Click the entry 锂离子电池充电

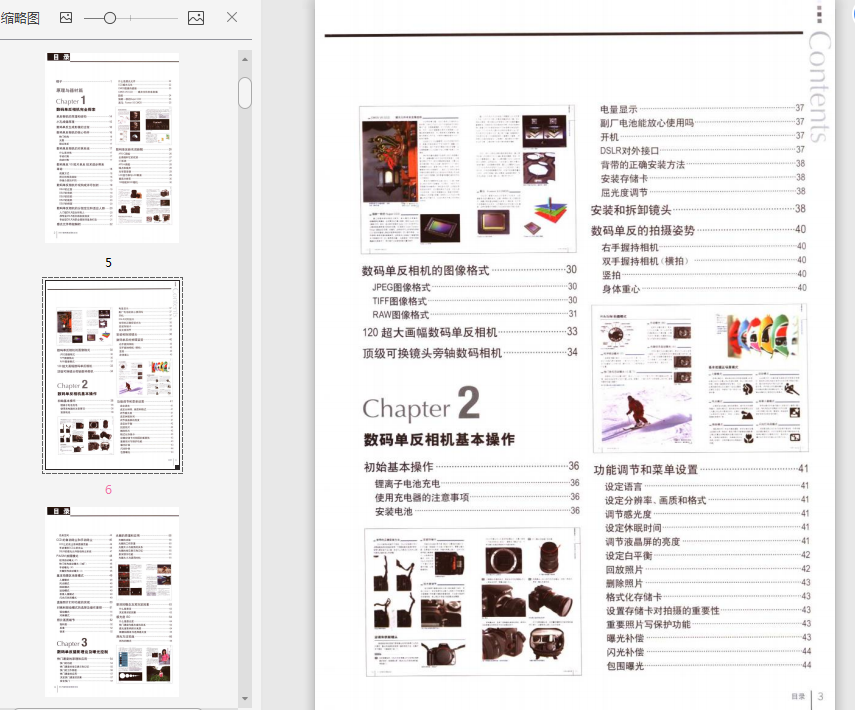click(407, 484)
